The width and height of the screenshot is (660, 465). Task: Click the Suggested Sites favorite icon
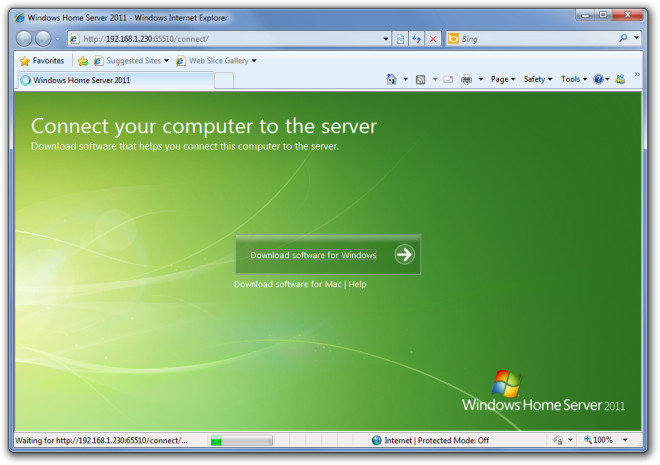pos(98,61)
